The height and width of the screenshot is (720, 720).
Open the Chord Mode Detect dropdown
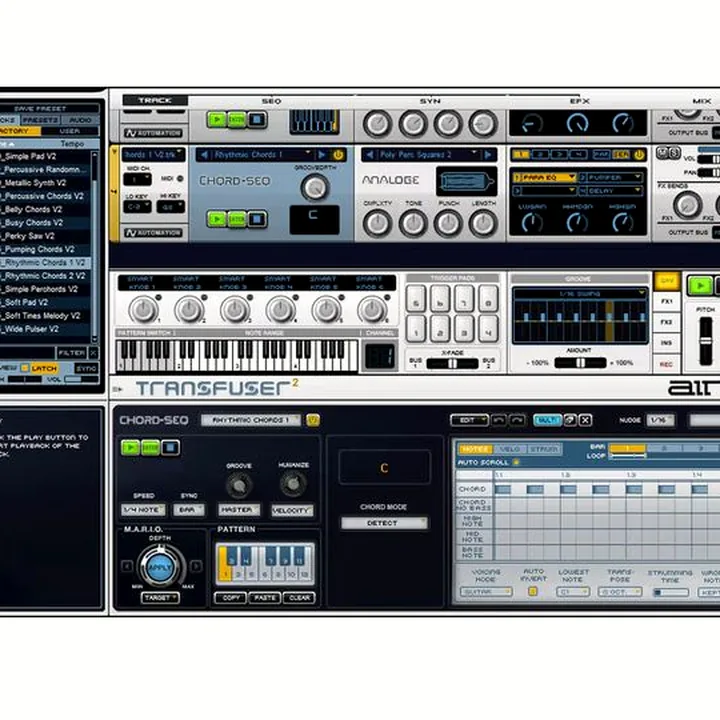click(384, 523)
